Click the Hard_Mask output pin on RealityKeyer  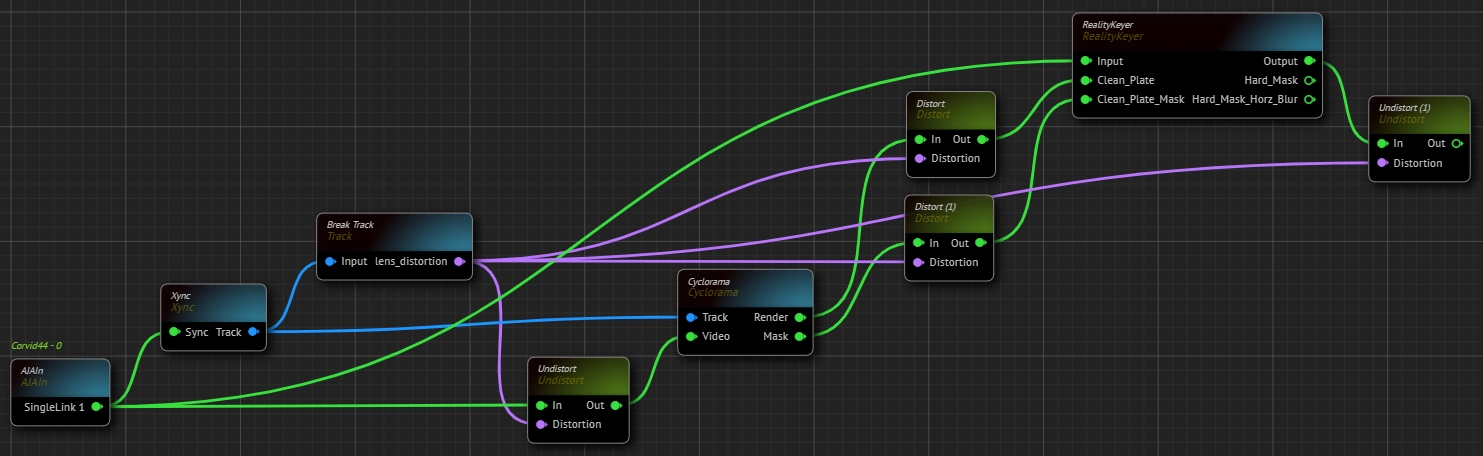click(x=1309, y=81)
